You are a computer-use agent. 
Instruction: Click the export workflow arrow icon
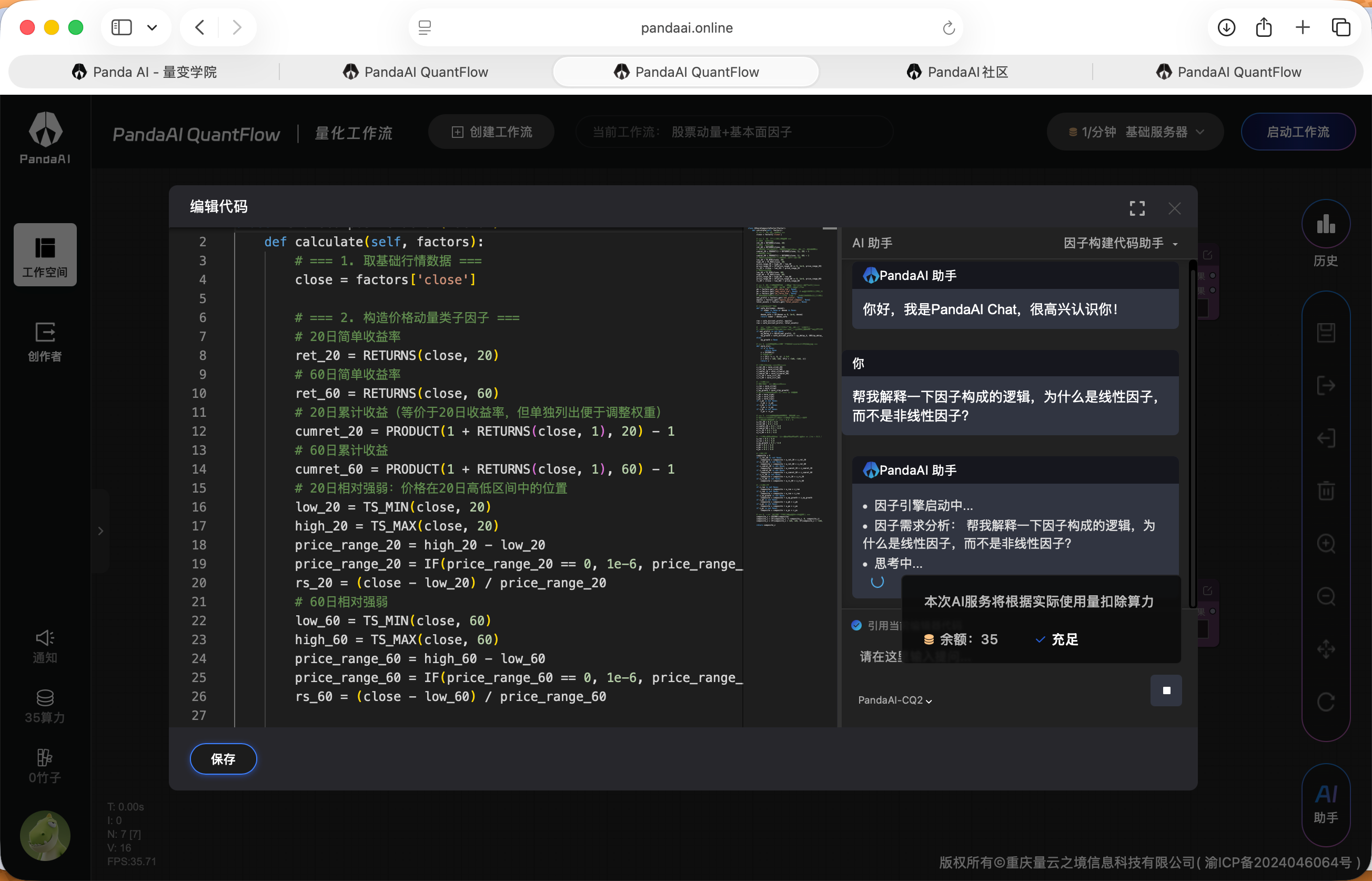pyautogui.click(x=1326, y=386)
